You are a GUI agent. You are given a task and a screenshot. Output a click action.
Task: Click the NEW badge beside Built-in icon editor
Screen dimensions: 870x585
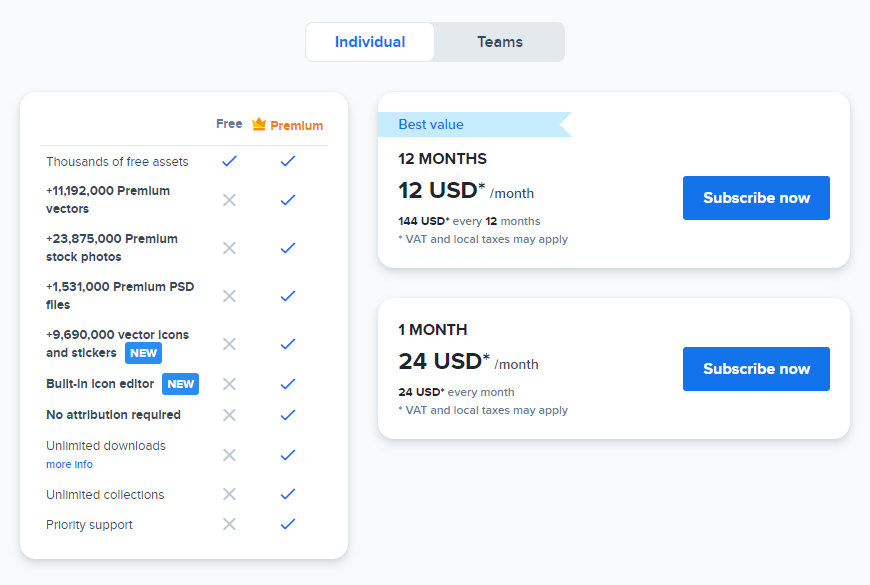click(x=180, y=383)
